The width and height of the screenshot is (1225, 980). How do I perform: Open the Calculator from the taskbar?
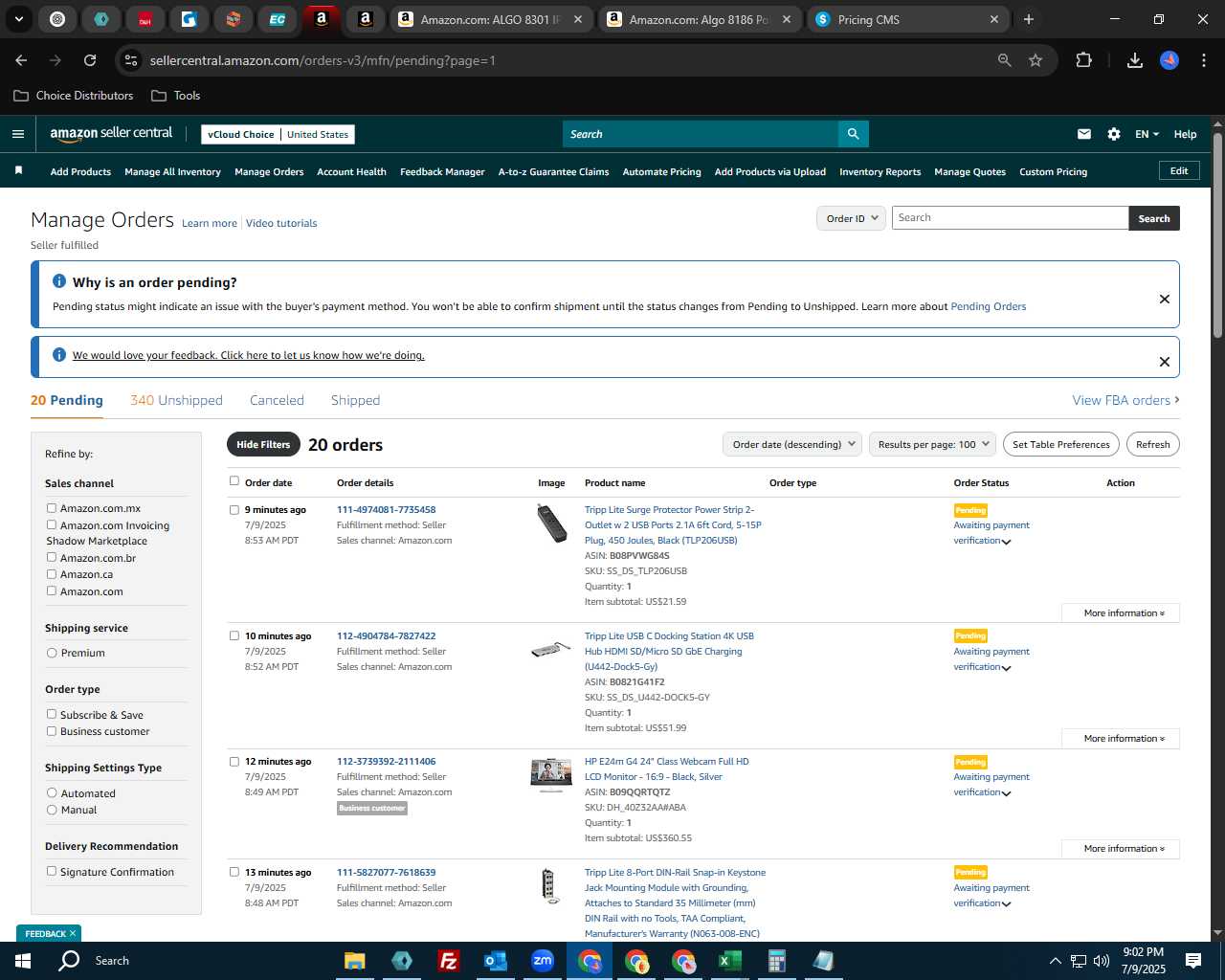pos(777,961)
